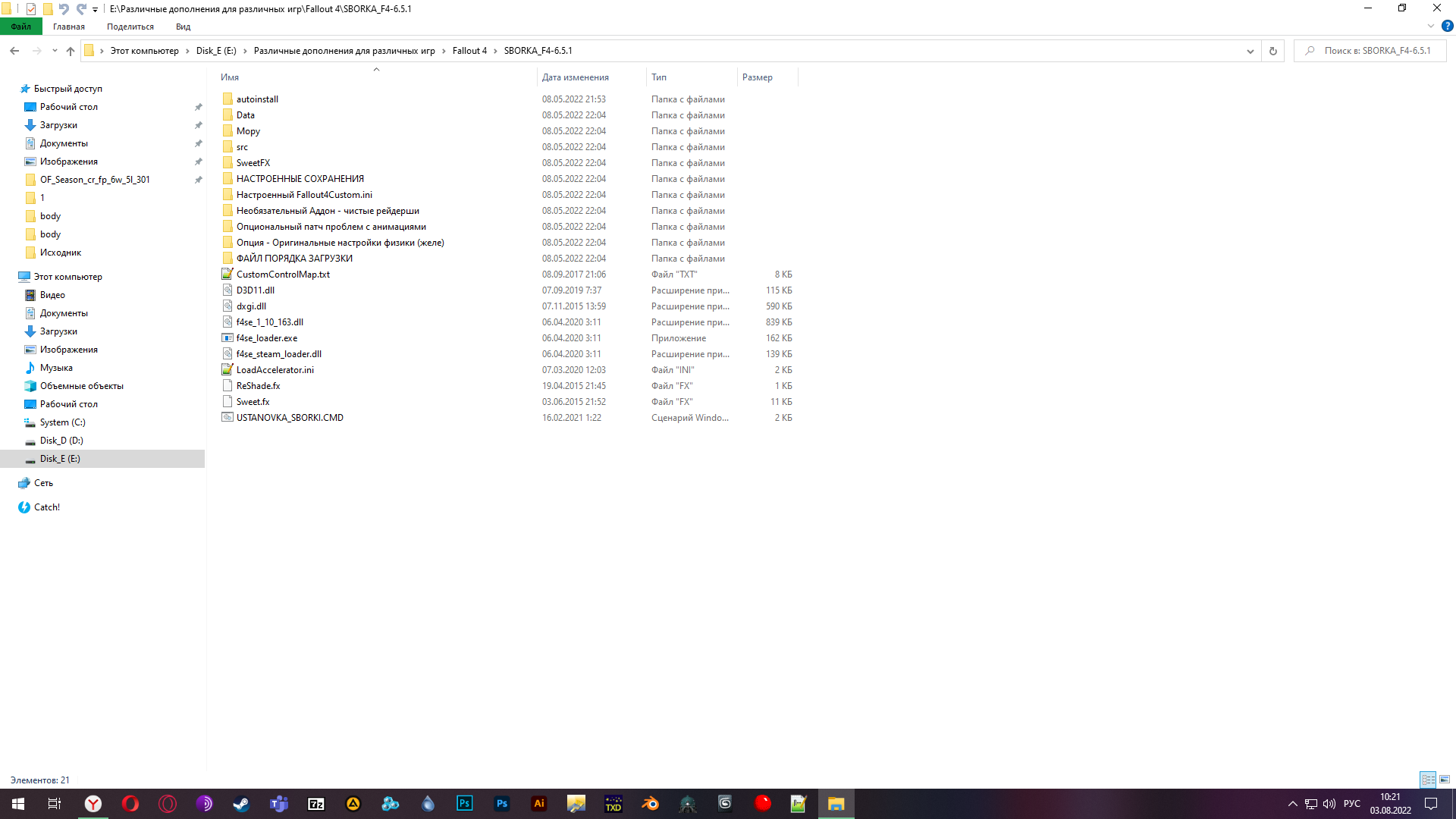
Task: Click Fallout 4 in the breadcrumb path
Action: pyautogui.click(x=469, y=51)
